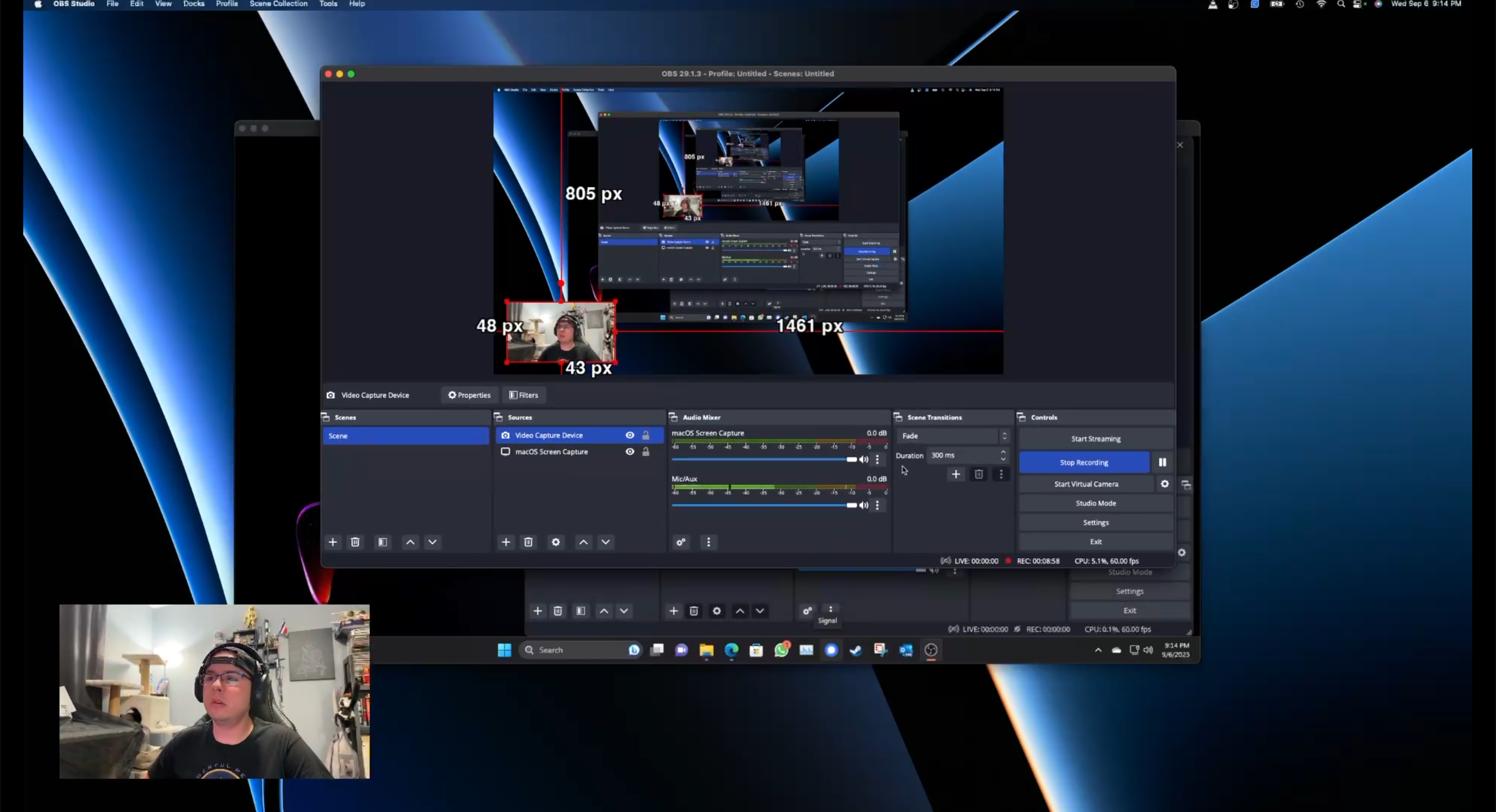Image resolution: width=1496 pixels, height=812 pixels.
Task: Toggle visibility of macOS Screen Capture
Action: (630, 451)
